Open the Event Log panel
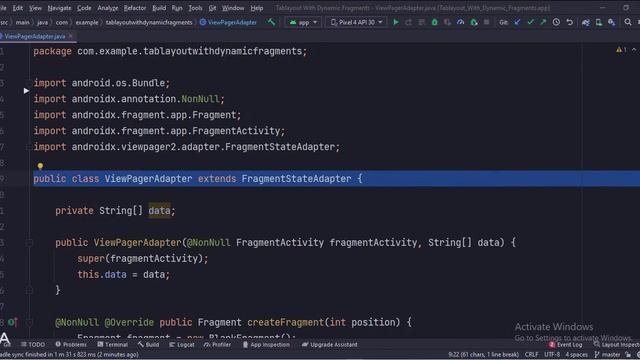 (x=565, y=344)
